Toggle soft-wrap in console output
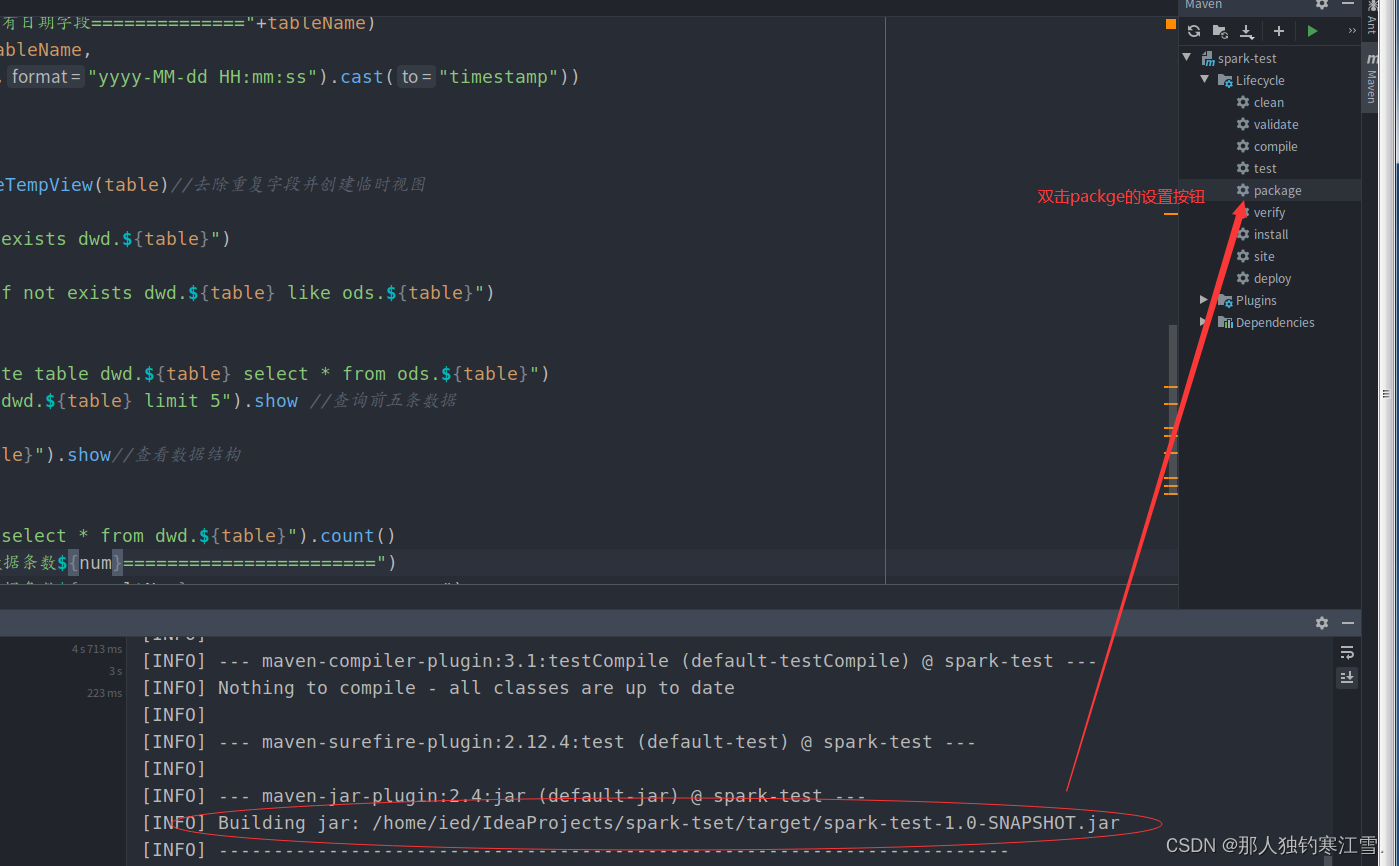This screenshot has width=1399, height=866. (x=1347, y=652)
